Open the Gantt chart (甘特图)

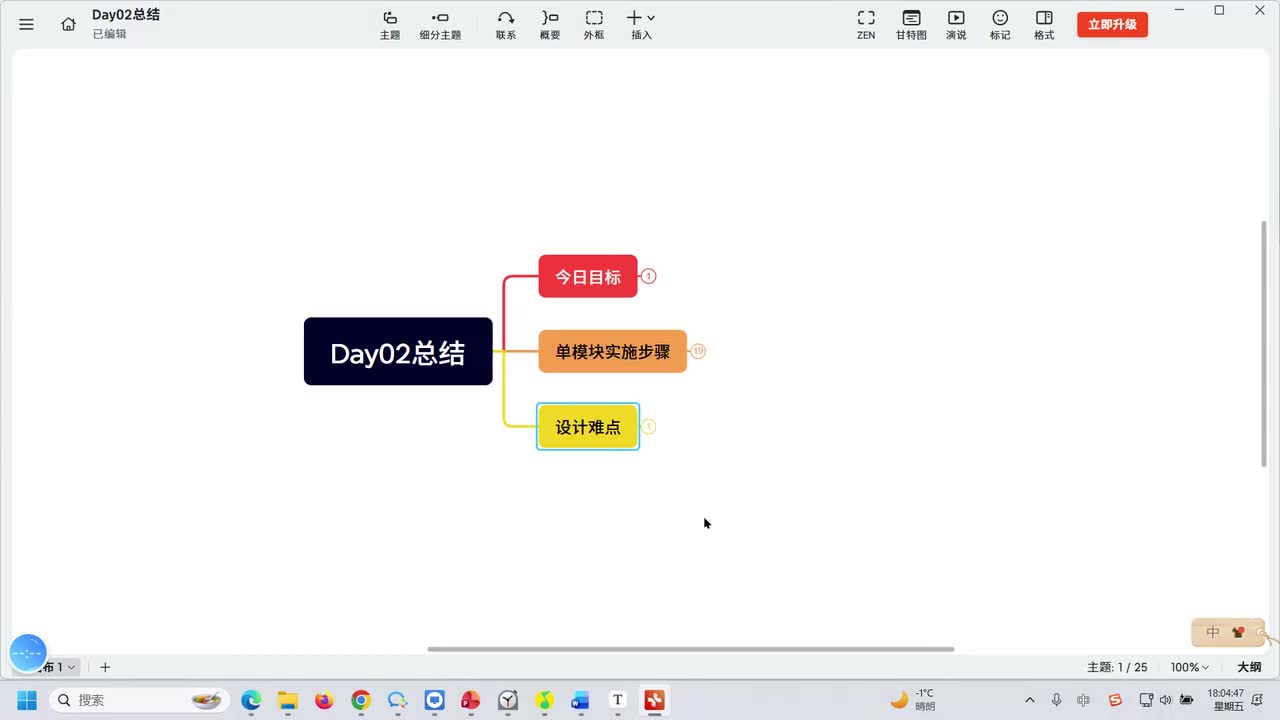pos(911,25)
